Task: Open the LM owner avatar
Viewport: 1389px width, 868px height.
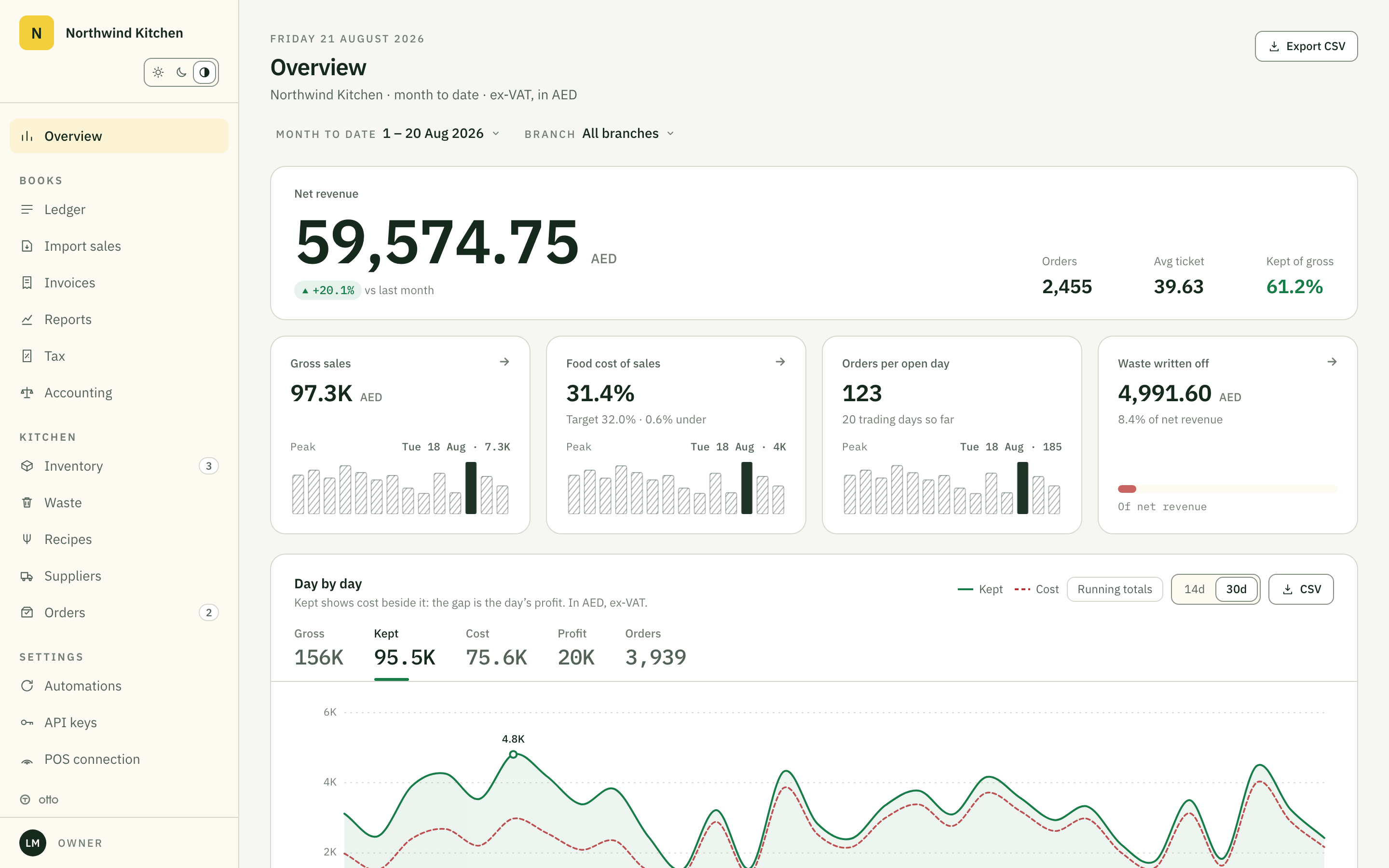Action: pos(33,843)
